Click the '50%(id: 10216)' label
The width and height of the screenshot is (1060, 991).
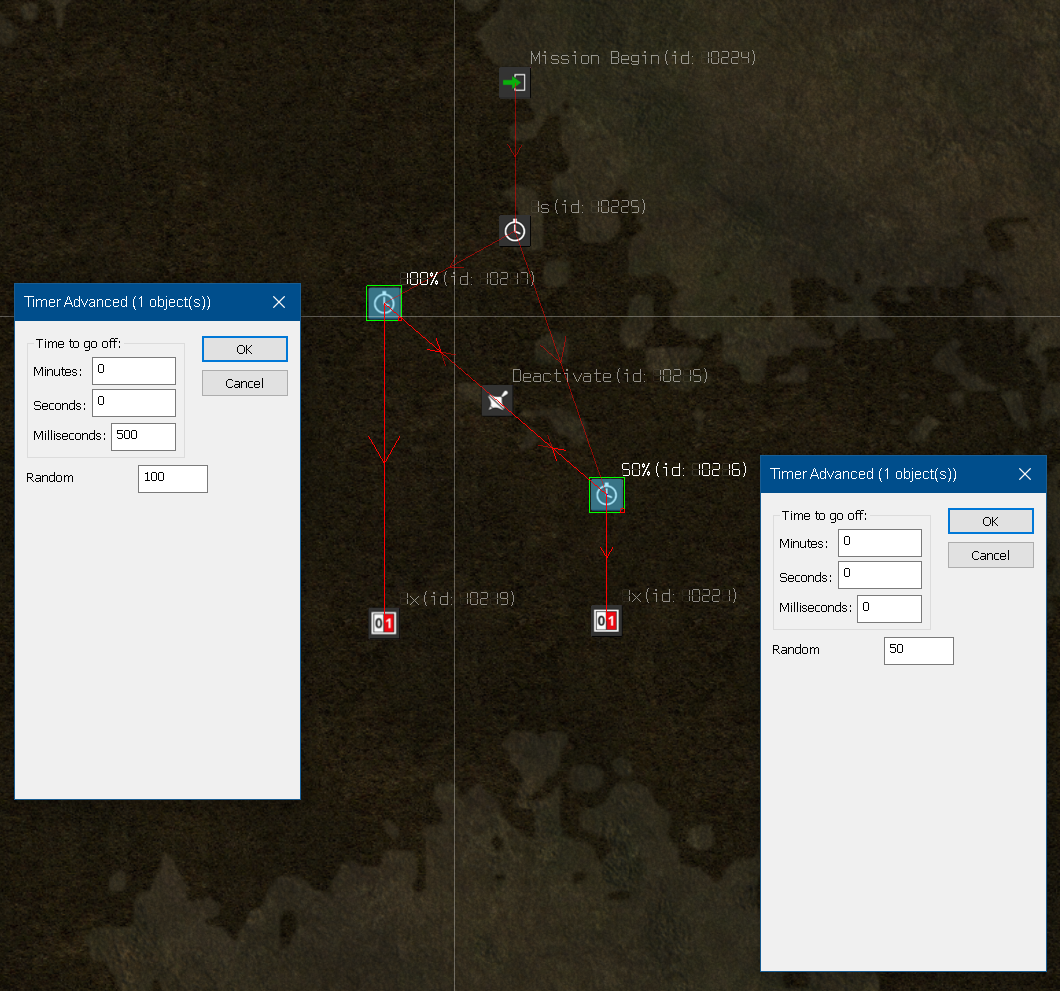click(684, 469)
